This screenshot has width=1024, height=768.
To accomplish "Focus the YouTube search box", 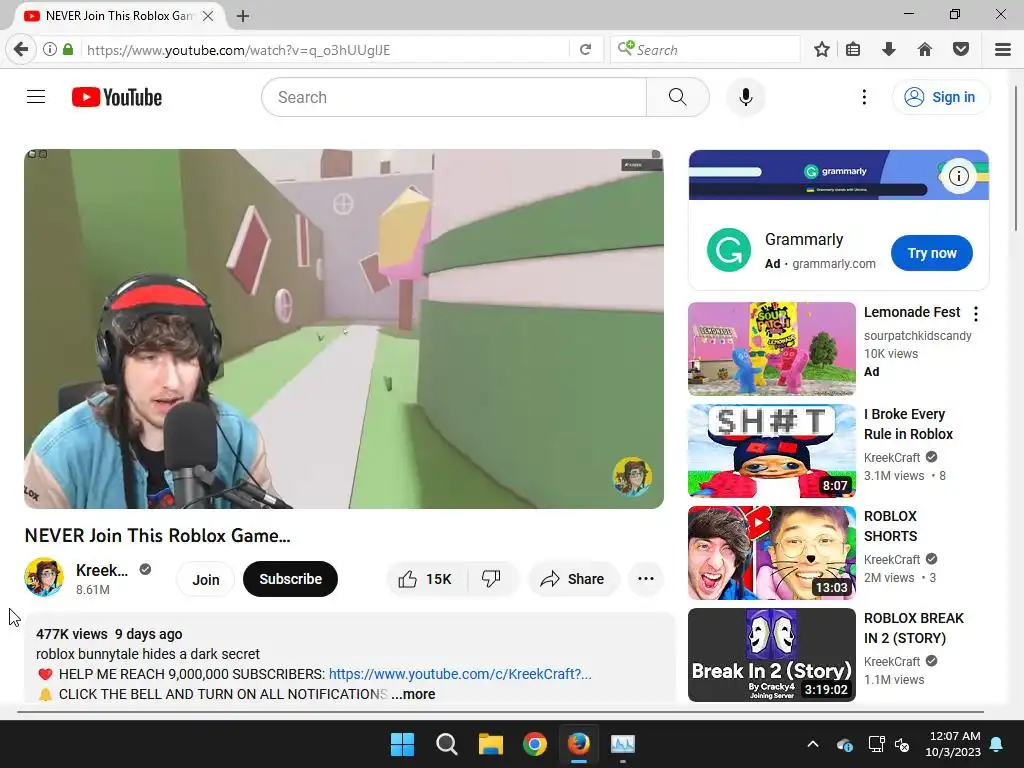I will (454, 97).
